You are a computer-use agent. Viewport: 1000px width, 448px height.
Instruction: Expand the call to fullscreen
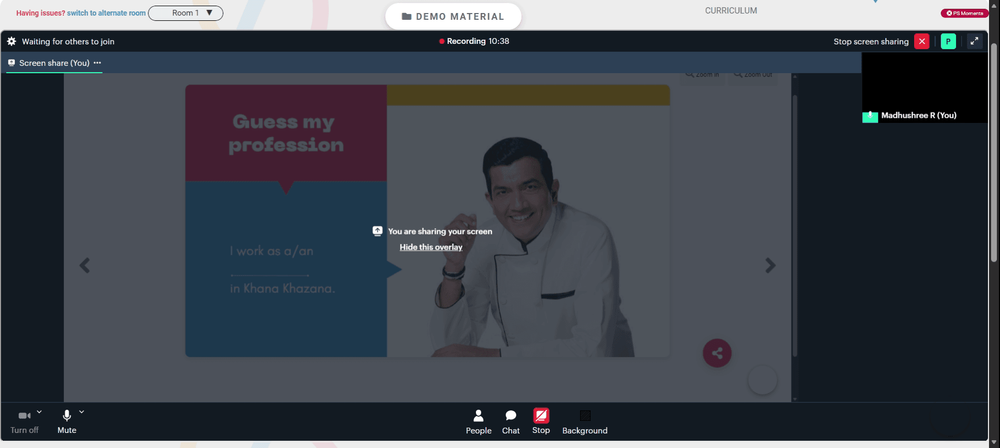[974, 41]
